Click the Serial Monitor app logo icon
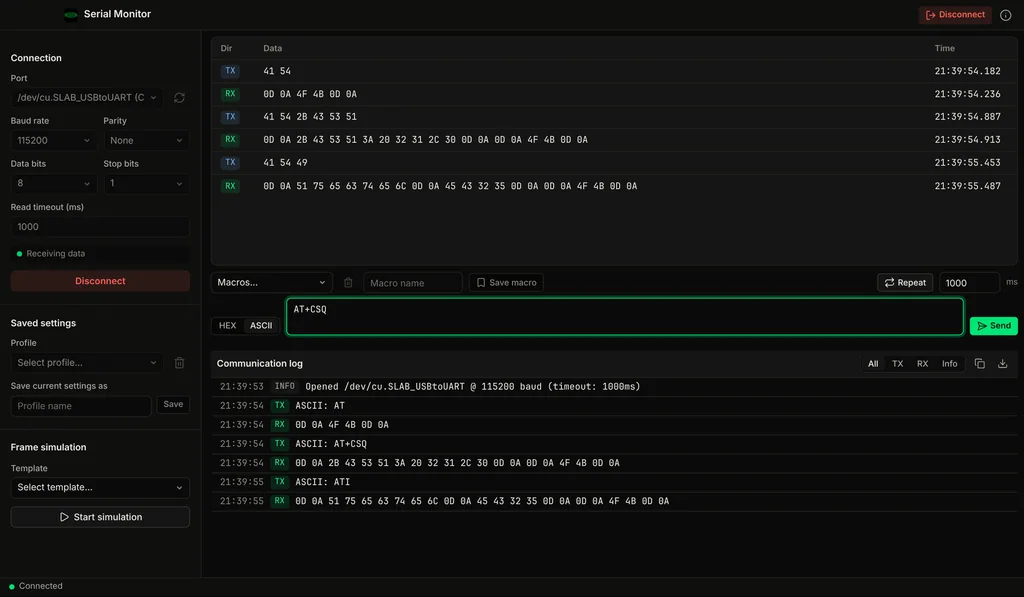Image resolution: width=1024 pixels, height=597 pixels. (71, 14)
